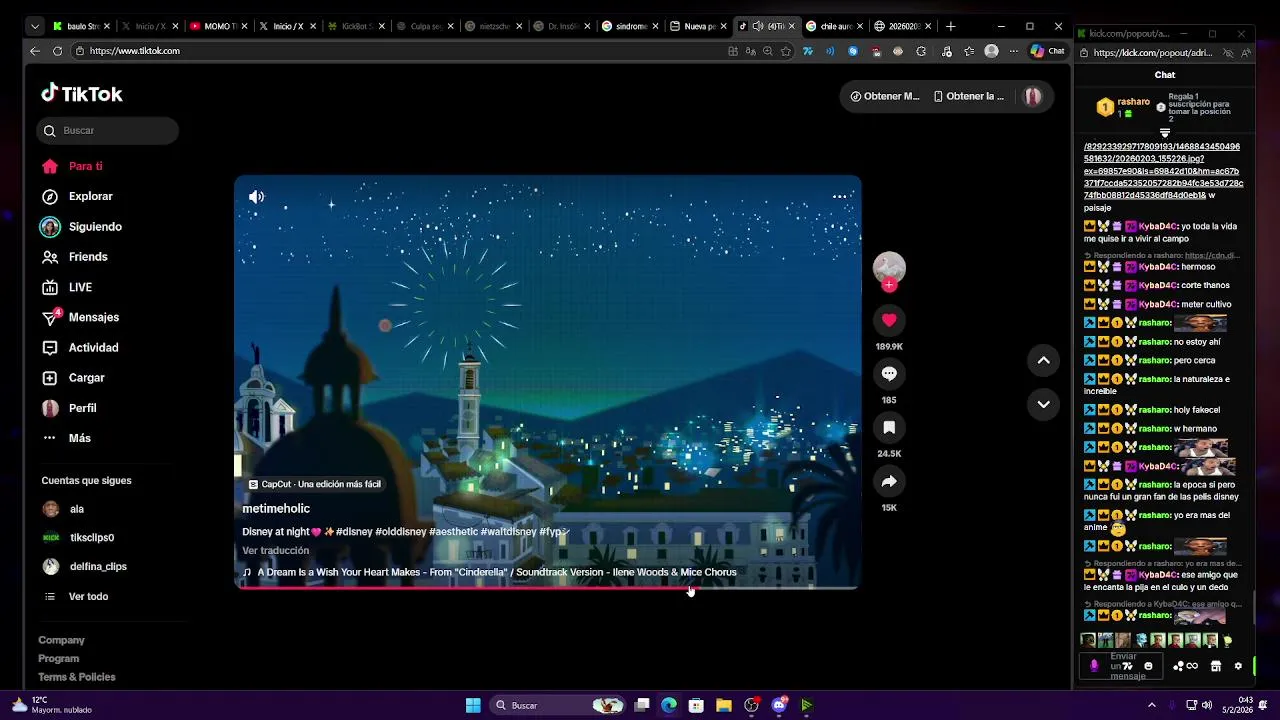
Task: Show hidden system tray icons
Action: pyautogui.click(x=1151, y=705)
